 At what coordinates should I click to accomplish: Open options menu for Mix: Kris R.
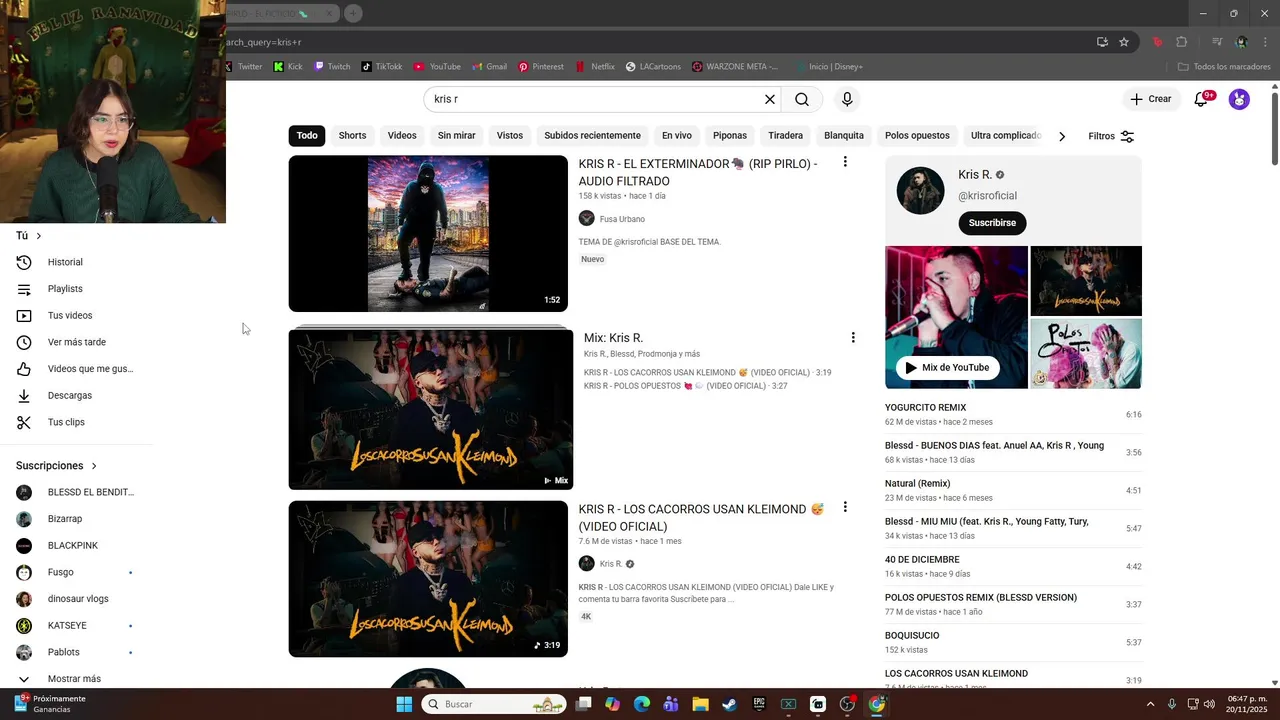pyautogui.click(x=853, y=338)
